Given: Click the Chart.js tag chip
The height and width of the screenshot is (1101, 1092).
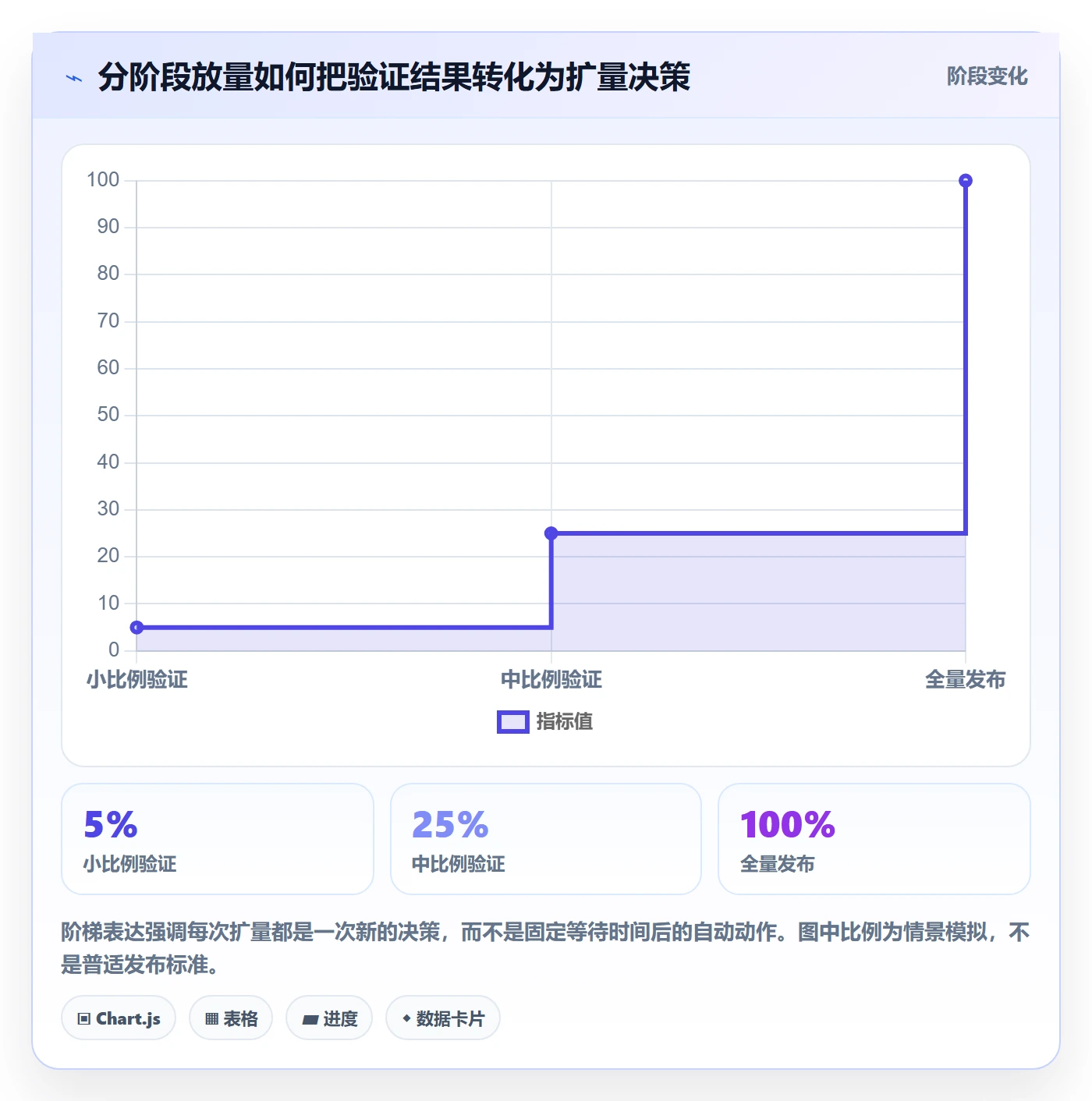Looking at the screenshot, I should (119, 1018).
